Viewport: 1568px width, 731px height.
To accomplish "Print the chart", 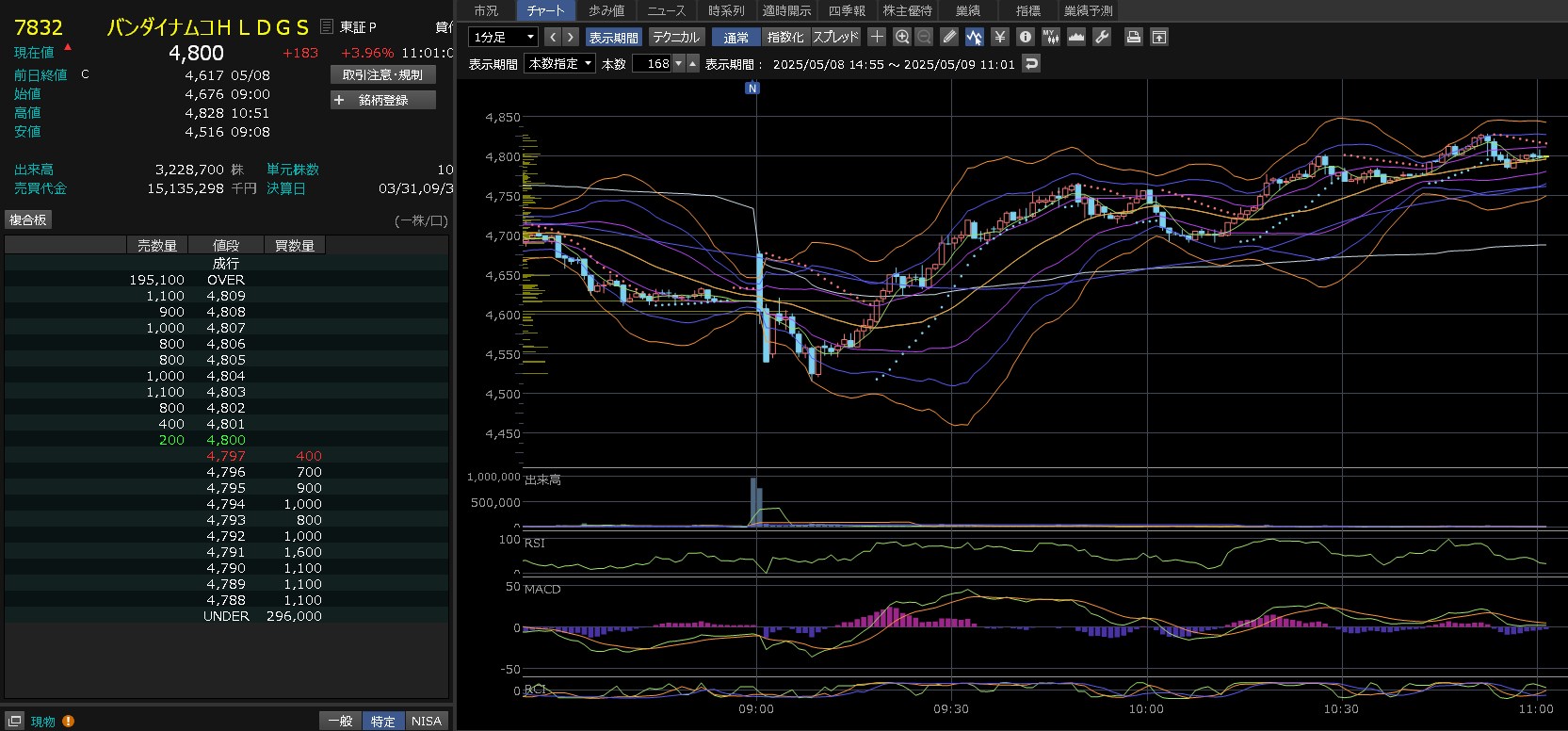I will pyautogui.click(x=1134, y=37).
